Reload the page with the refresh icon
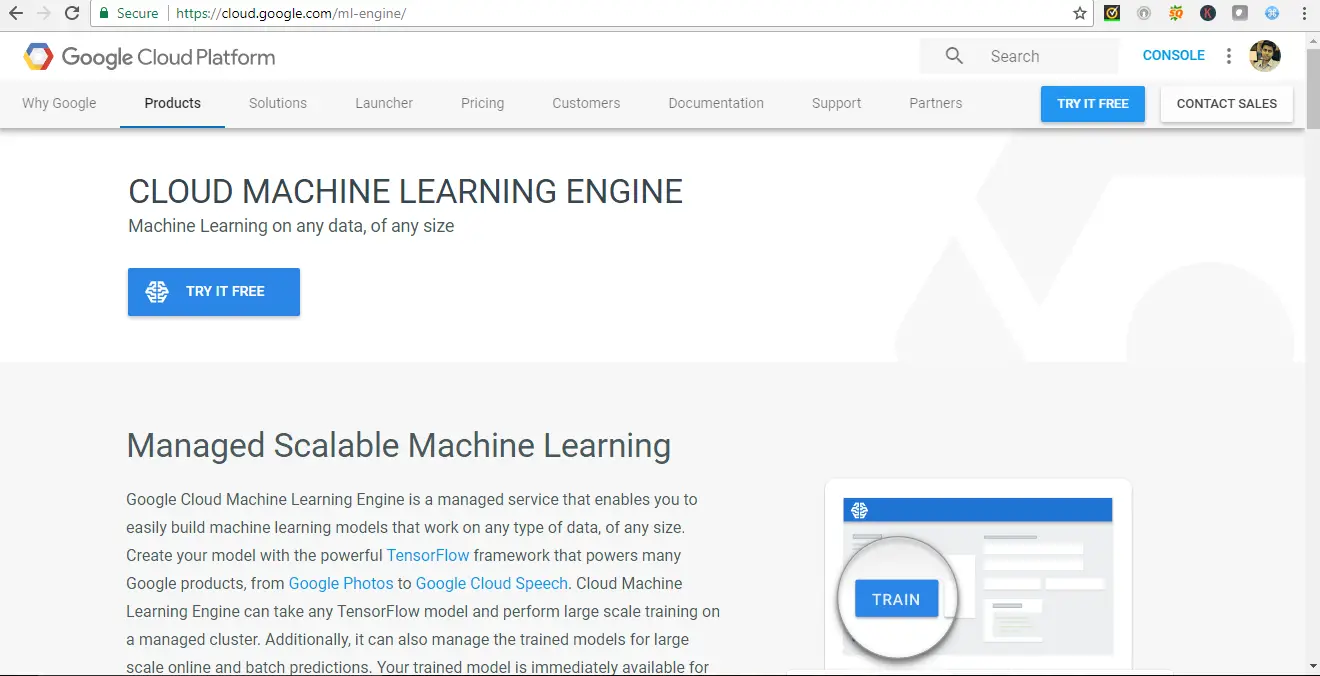Image resolution: width=1320 pixels, height=676 pixels. [72, 13]
